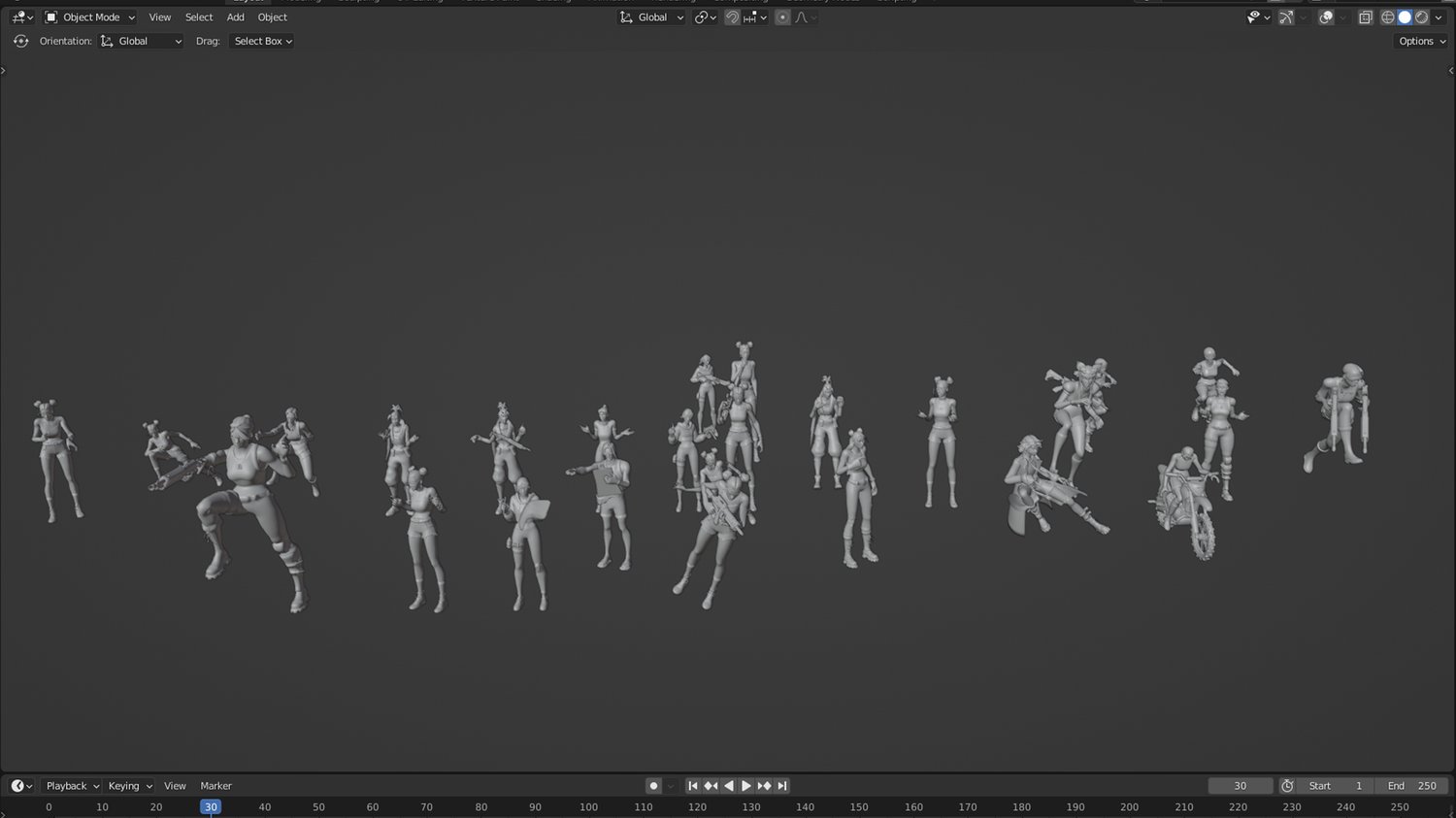Image resolution: width=1456 pixels, height=818 pixels.
Task: Jump to the last frame
Action: (782, 786)
